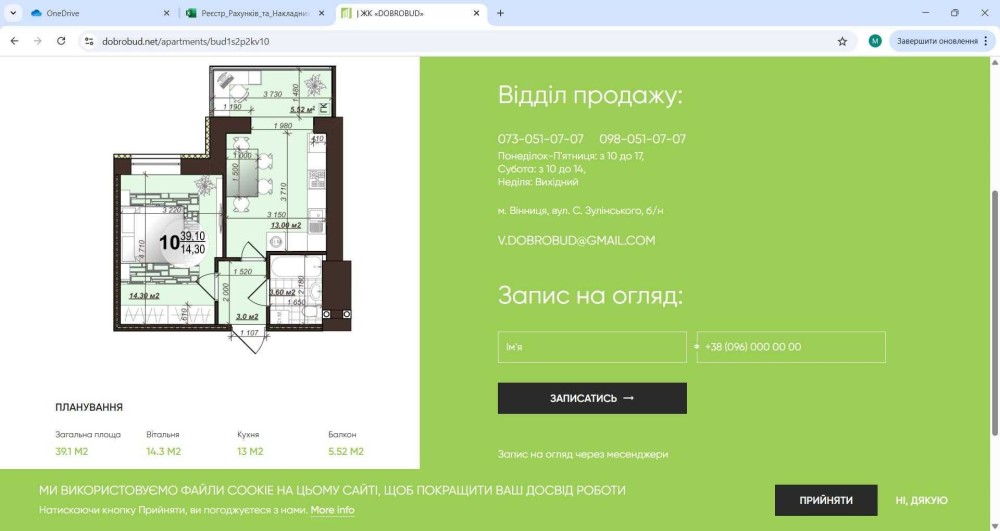Viewport: 1000px width, 531px height.
Task: Decline cookies via НІ, ДЯКУЮ
Action: tap(921, 499)
